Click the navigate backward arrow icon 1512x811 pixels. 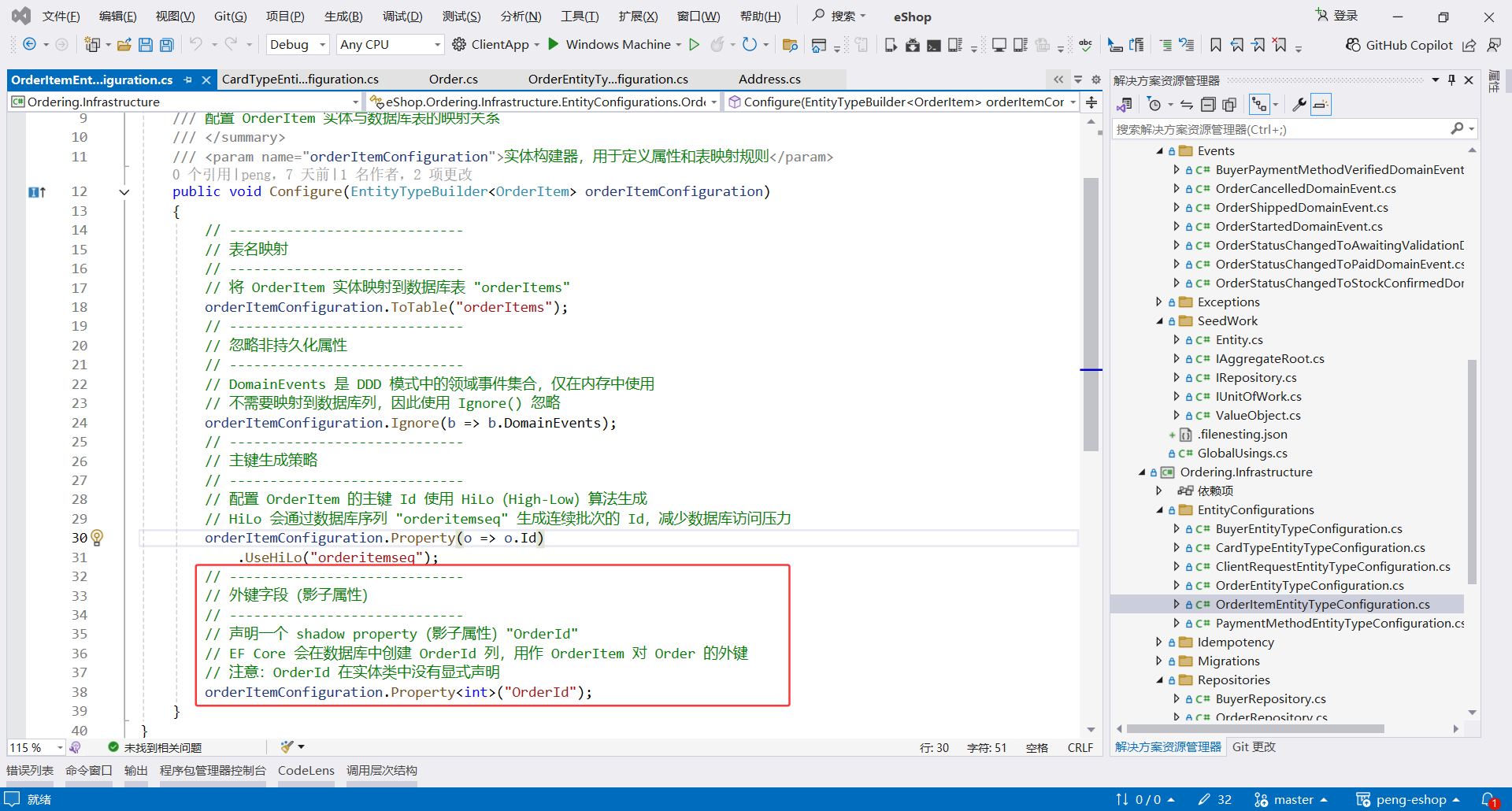click(x=29, y=45)
